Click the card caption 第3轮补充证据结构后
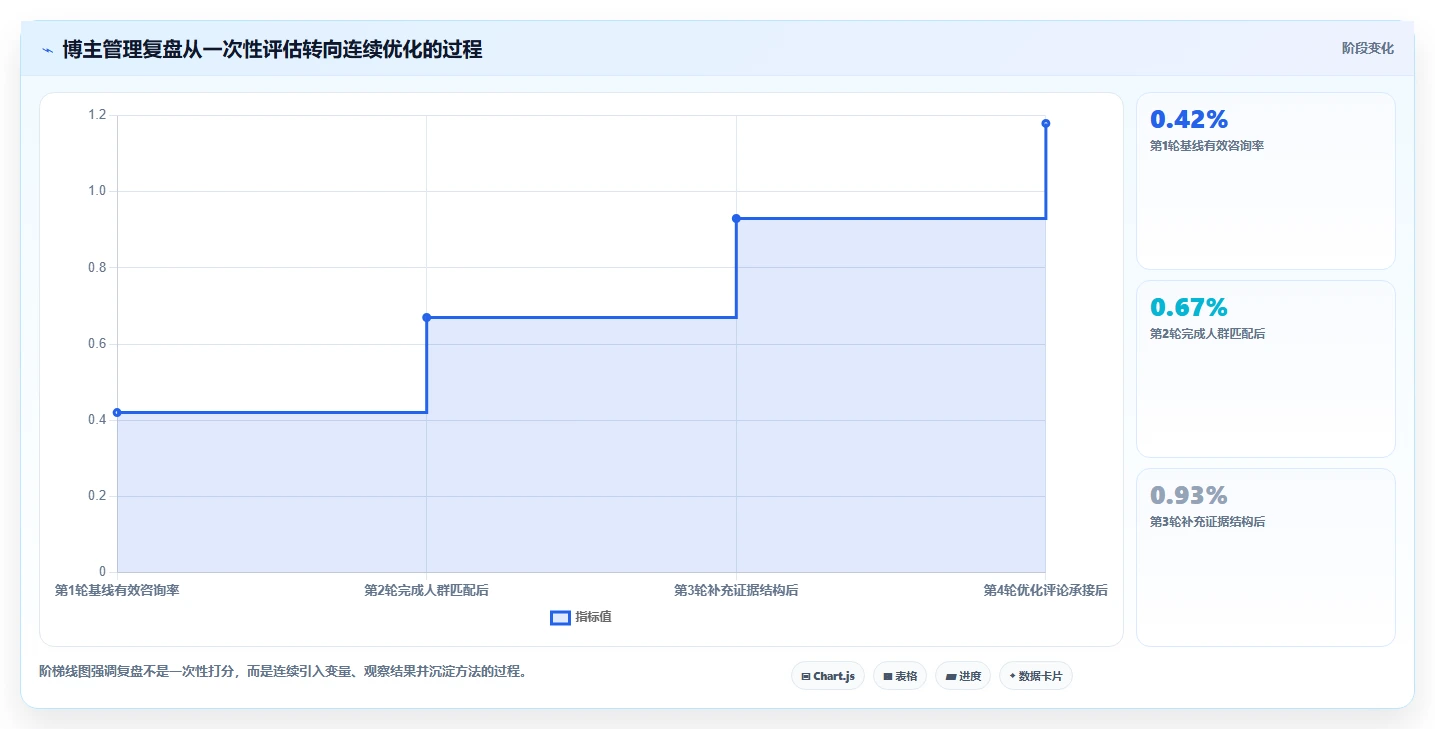 point(1207,522)
